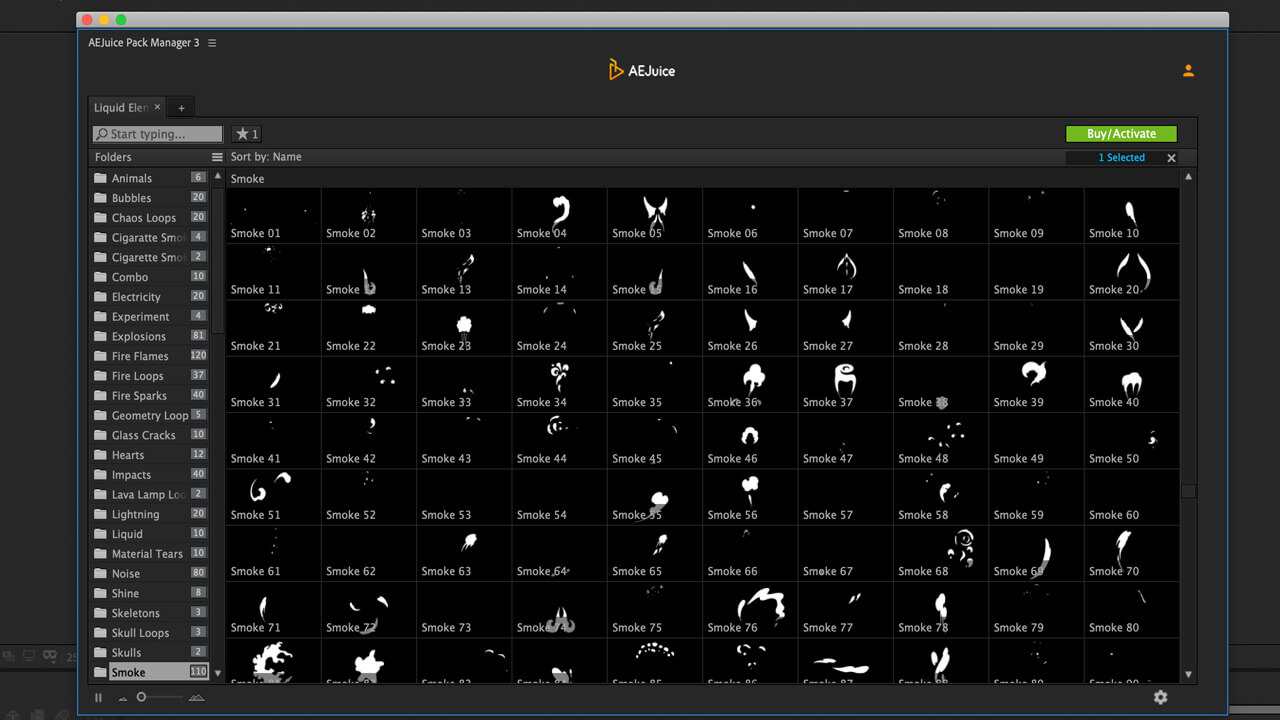Click the small mountains thumbnail size icon
Screen dimensions: 1280x720
[x=123, y=698]
